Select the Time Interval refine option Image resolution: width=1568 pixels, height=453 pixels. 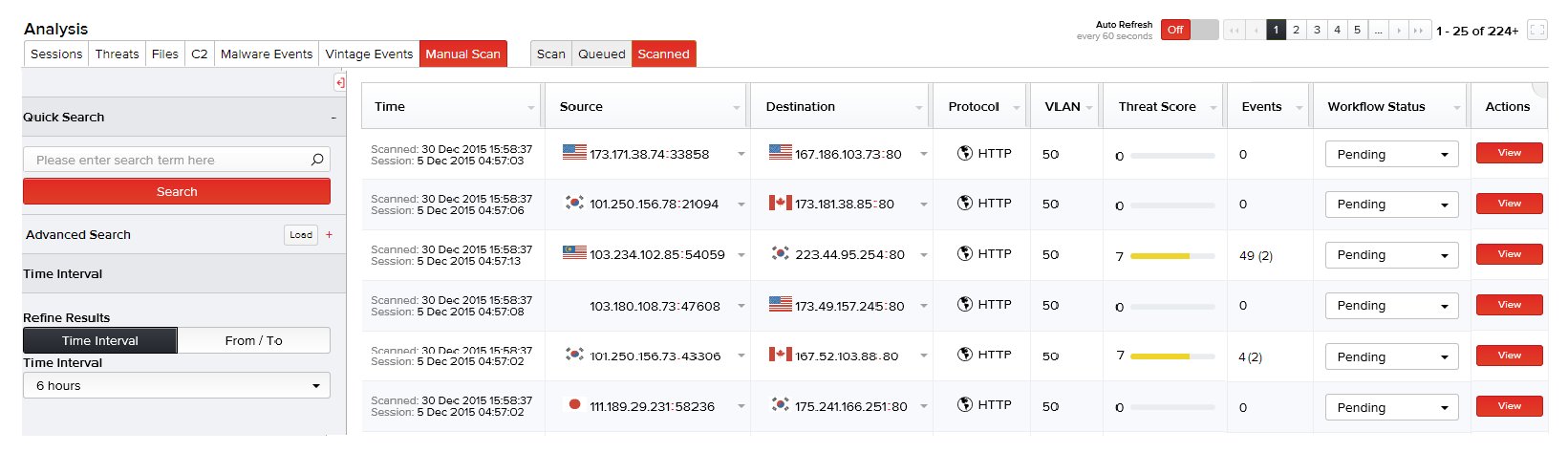100,340
